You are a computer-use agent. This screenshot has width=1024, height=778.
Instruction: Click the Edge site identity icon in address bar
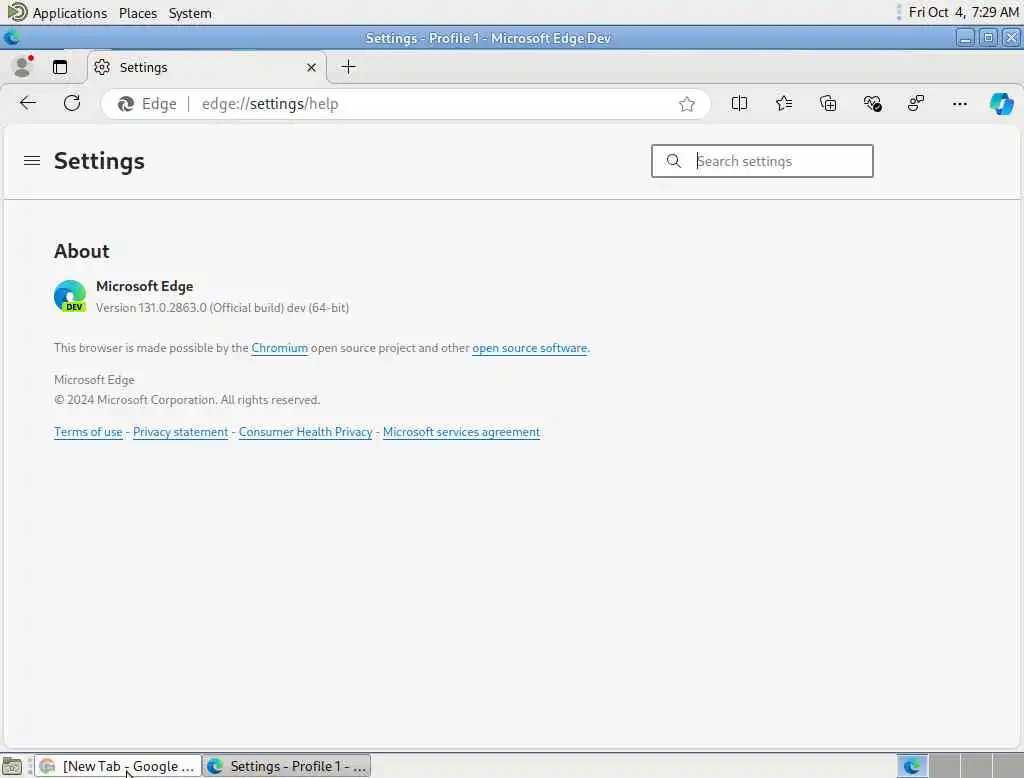[125, 104]
